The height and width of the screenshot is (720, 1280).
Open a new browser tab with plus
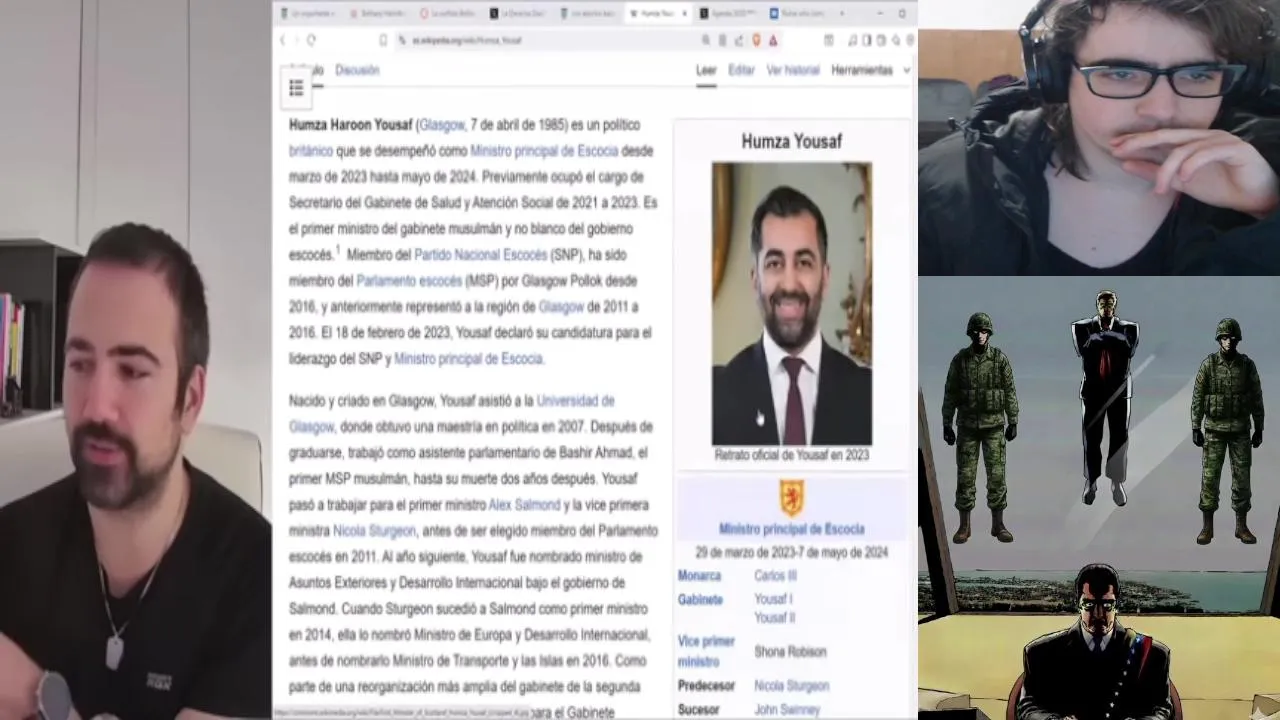[842, 13]
